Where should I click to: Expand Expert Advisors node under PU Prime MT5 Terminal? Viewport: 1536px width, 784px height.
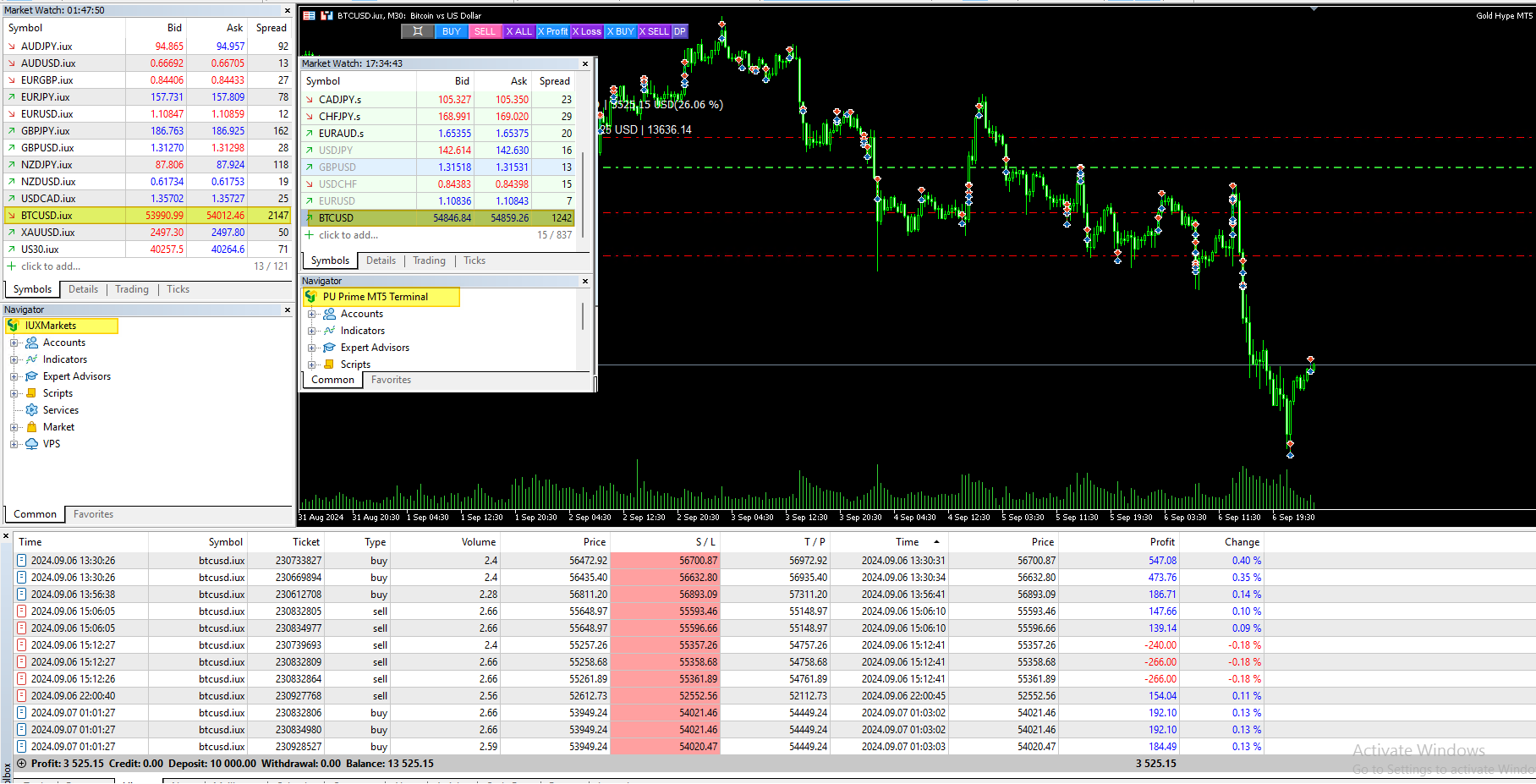312,348
